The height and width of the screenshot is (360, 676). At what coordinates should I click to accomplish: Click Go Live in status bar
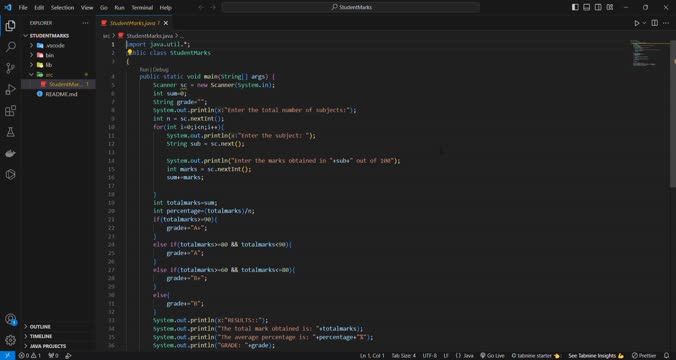coord(492,356)
